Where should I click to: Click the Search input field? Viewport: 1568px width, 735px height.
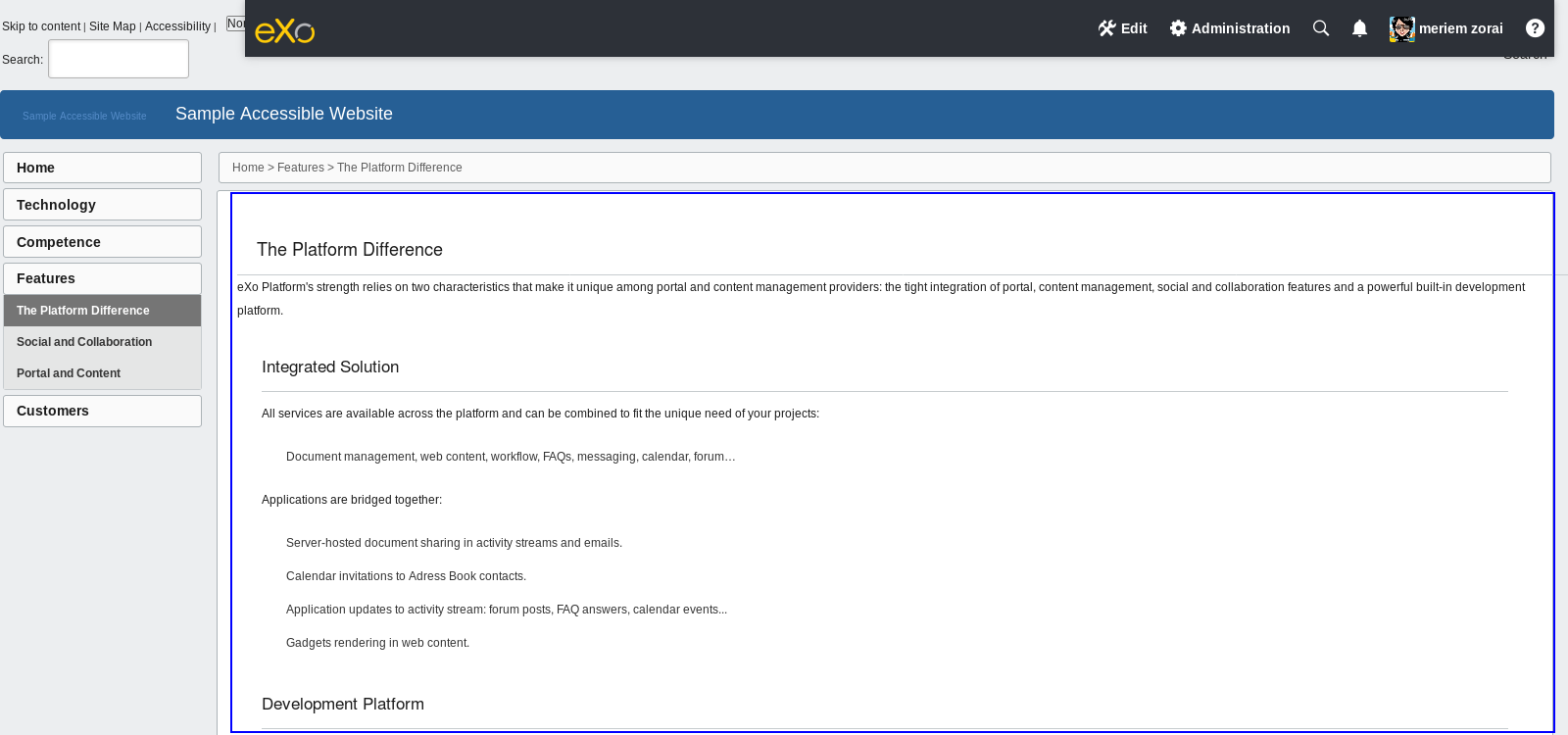[119, 59]
